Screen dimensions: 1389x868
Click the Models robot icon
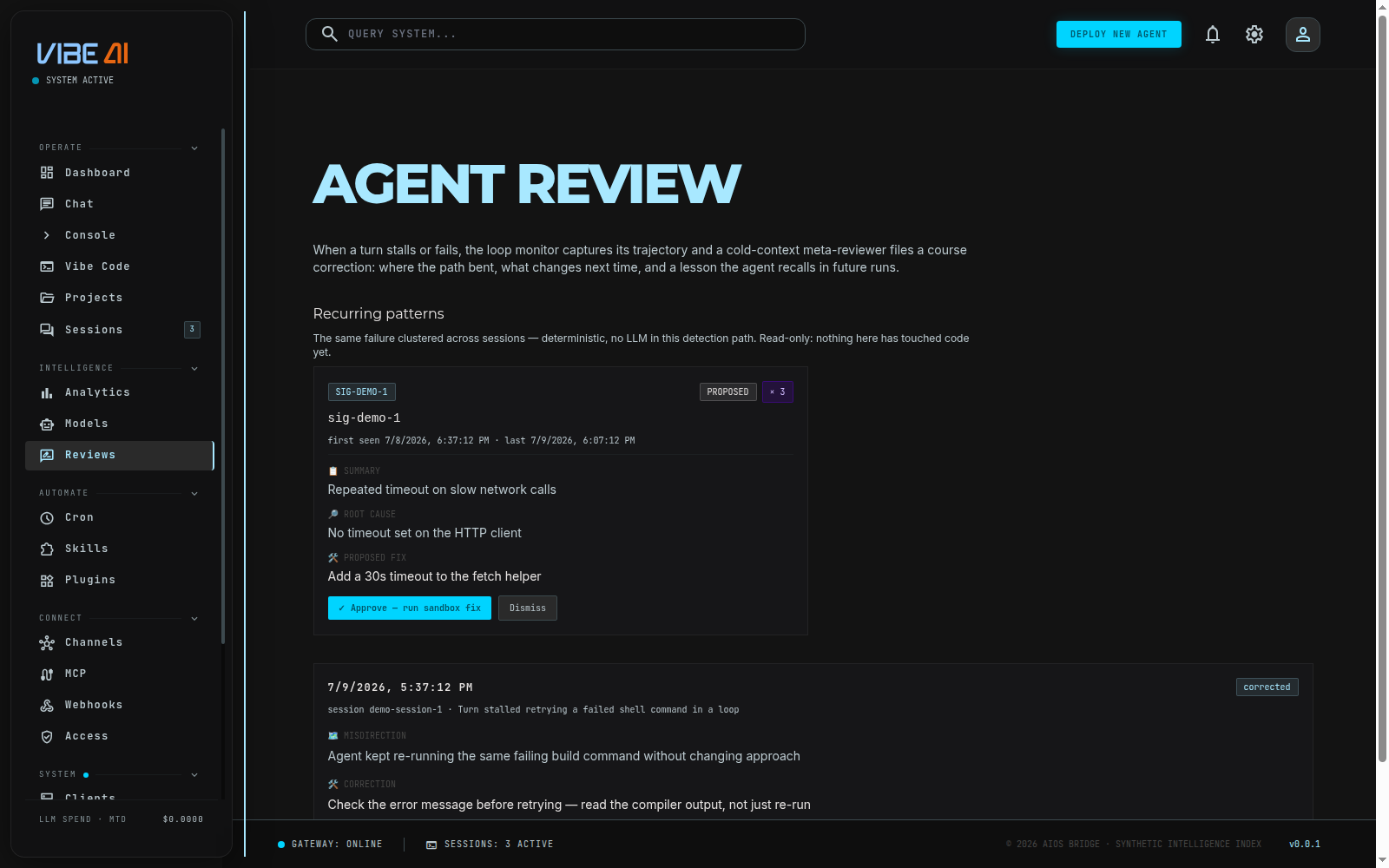click(x=47, y=424)
